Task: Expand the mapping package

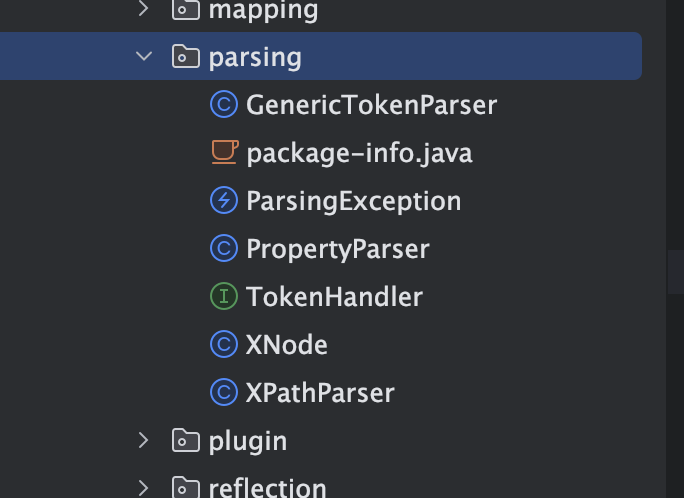Action: pyautogui.click(x=144, y=9)
